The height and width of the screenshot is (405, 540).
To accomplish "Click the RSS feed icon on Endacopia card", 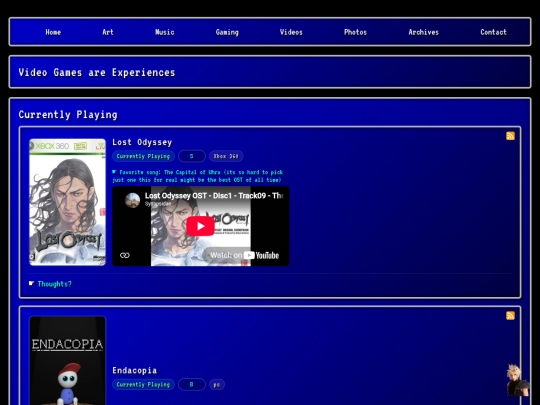I will tap(510, 316).
